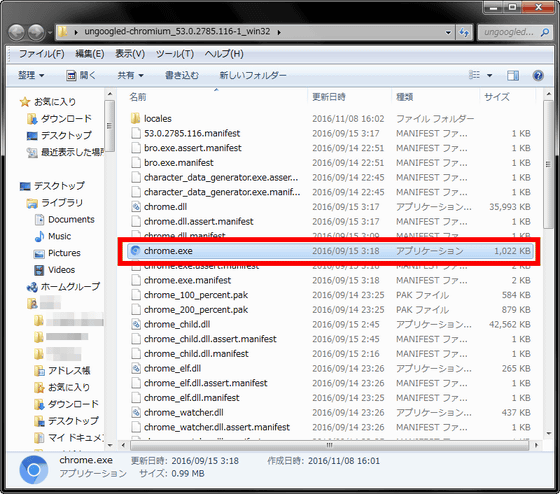Click the ライブラリ icon in sidebar

(32, 203)
